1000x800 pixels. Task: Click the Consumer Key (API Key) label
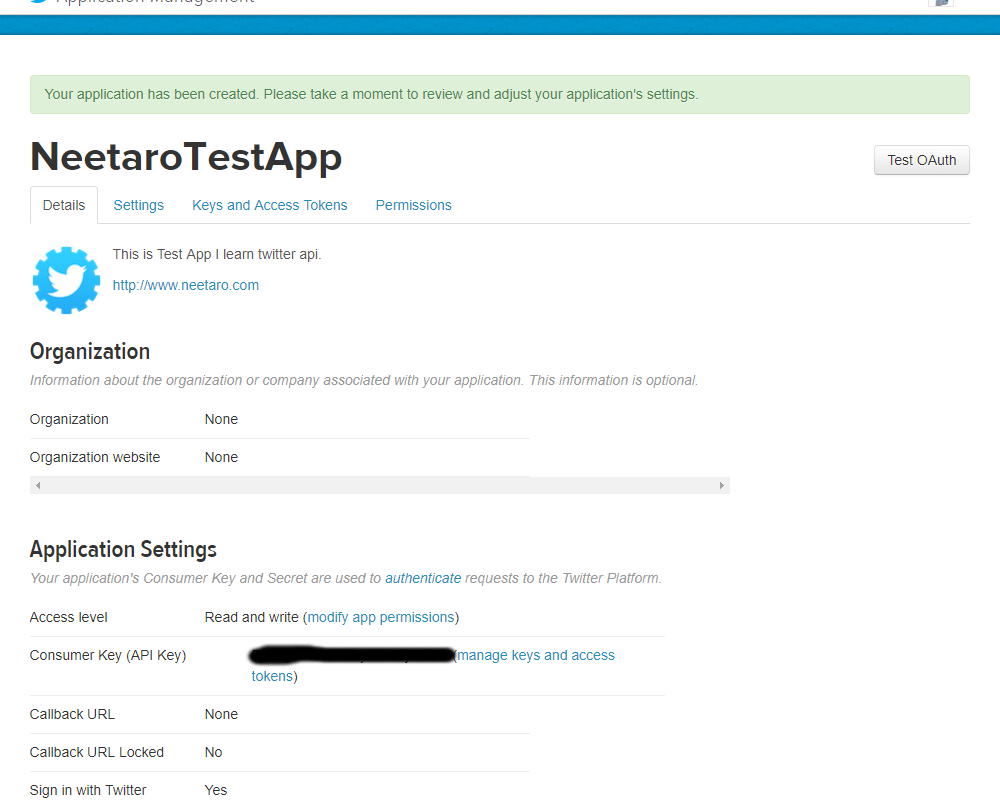(x=108, y=655)
